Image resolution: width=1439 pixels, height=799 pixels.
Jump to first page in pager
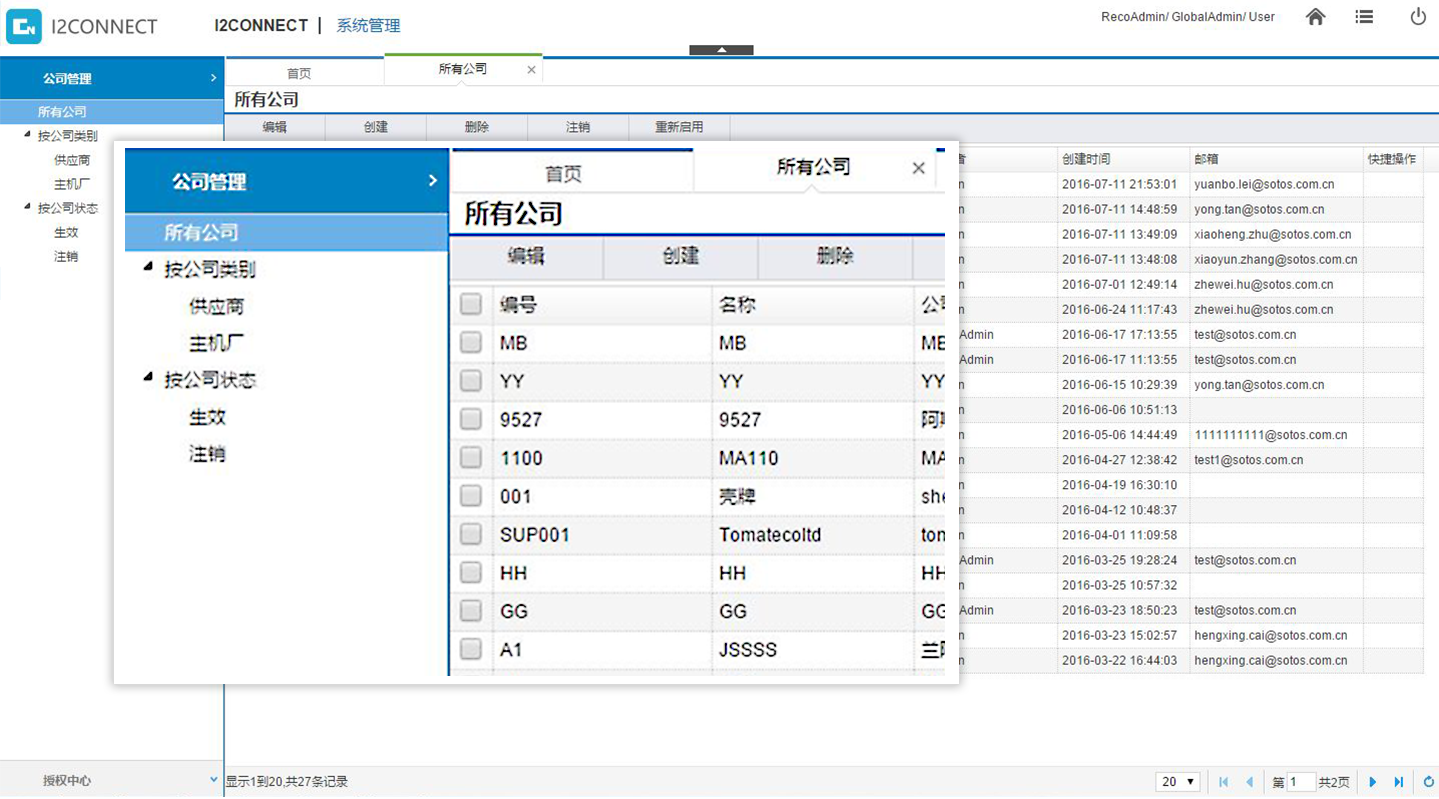tap(1223, 782)
